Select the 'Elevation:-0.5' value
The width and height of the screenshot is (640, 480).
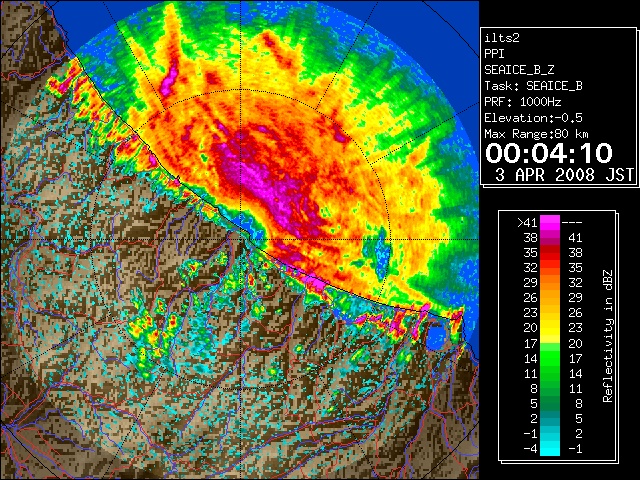pyautogui.click(x=533, y=118)
